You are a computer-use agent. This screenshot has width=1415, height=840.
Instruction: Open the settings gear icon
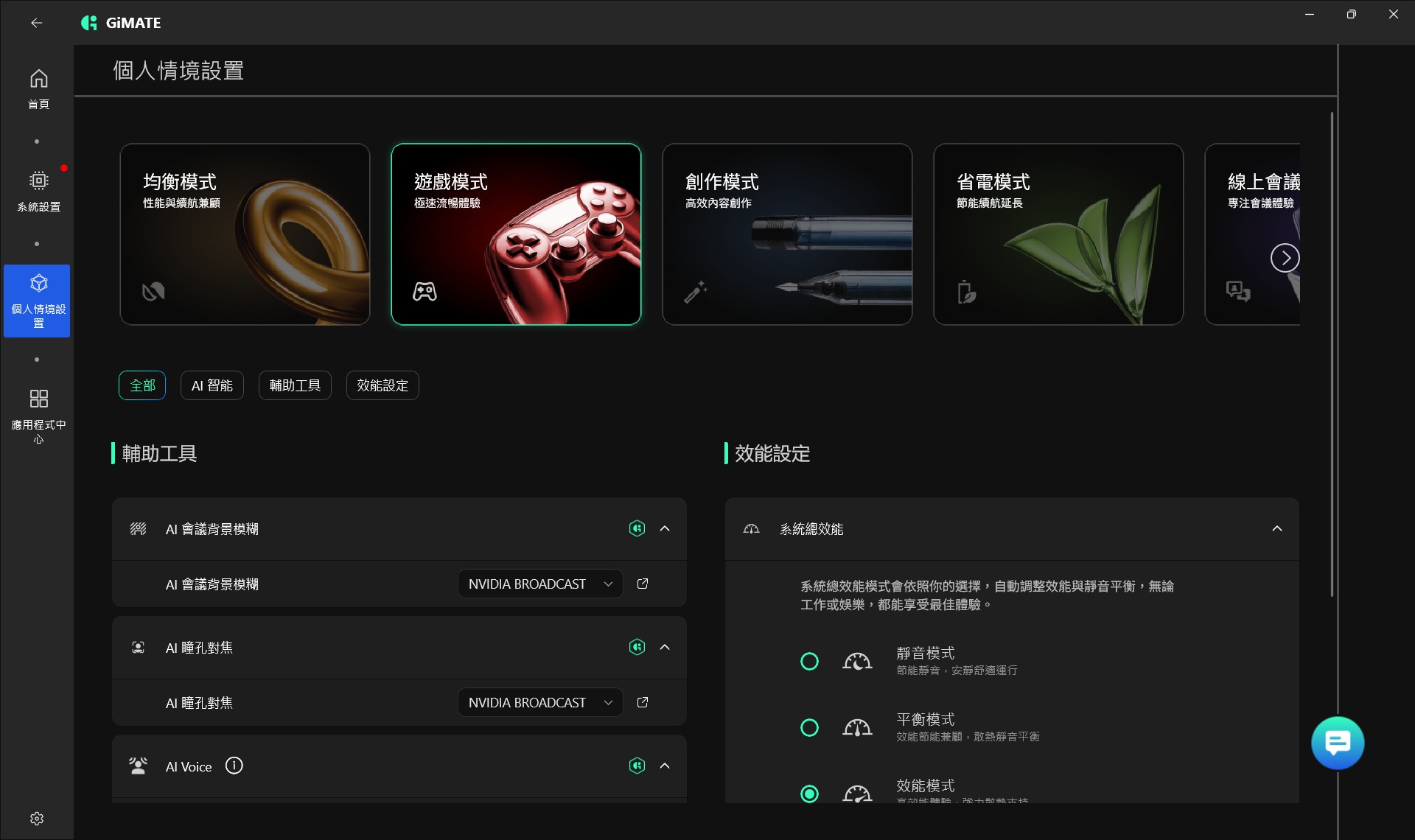[x=37, y=819]
